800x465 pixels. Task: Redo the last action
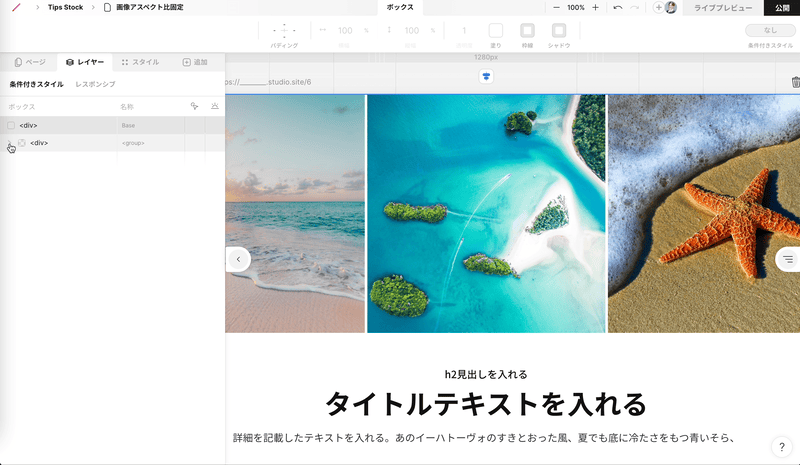click(634, 7)
